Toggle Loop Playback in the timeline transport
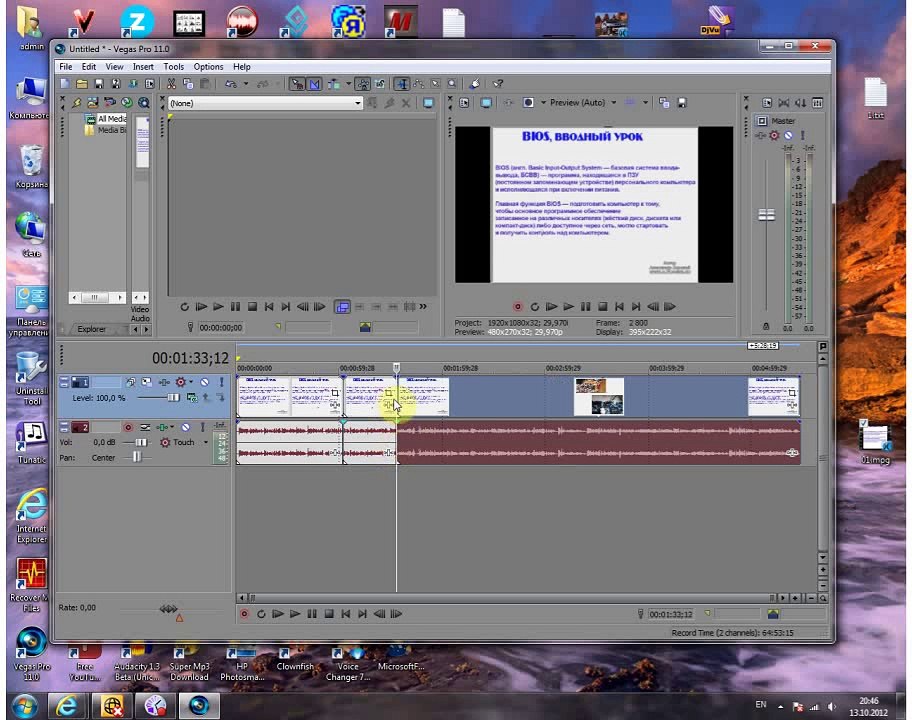912x720 pixels. tap(261, 614)
